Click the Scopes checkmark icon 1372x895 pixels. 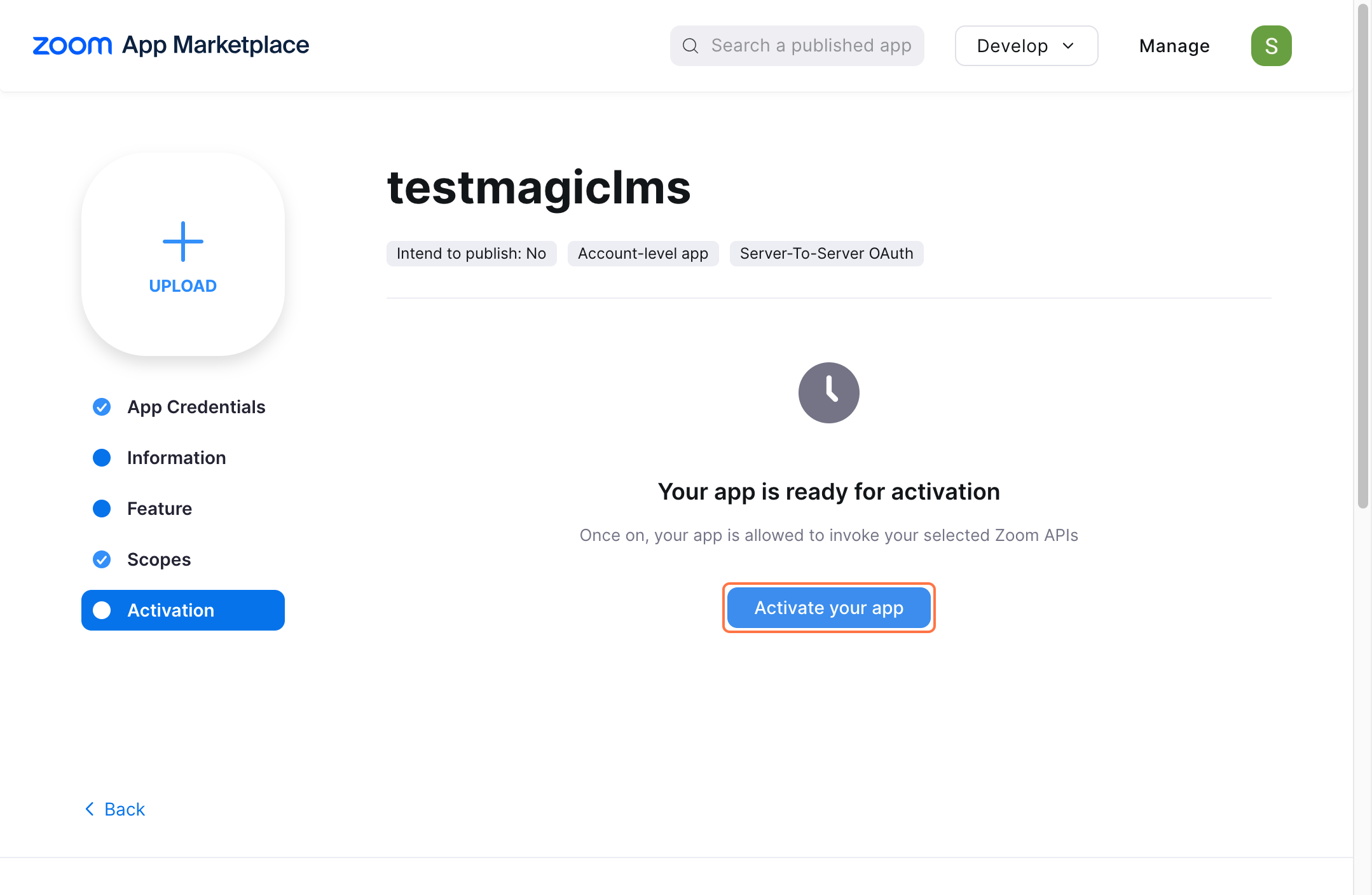click(102, 559)
